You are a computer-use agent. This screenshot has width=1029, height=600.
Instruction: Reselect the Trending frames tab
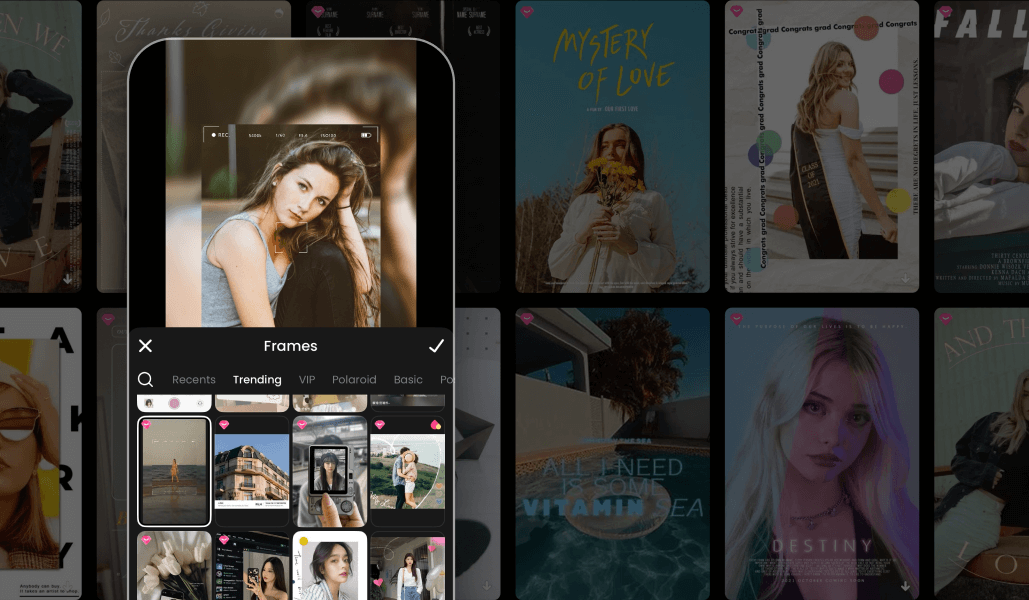[x=256, y=379]
